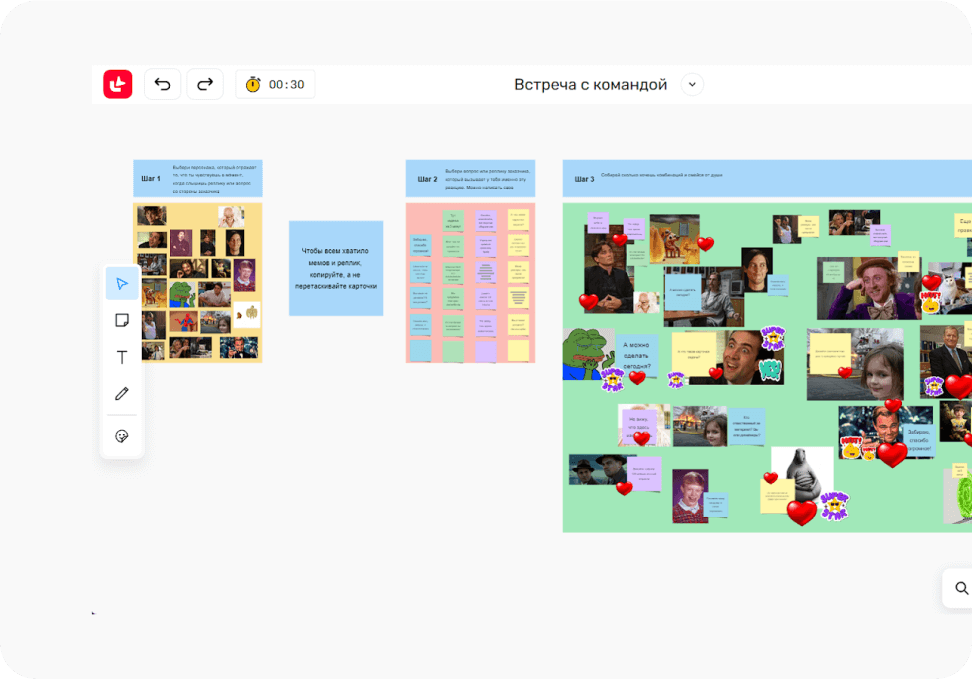Open the stickers palette tool

pos(122,436)
